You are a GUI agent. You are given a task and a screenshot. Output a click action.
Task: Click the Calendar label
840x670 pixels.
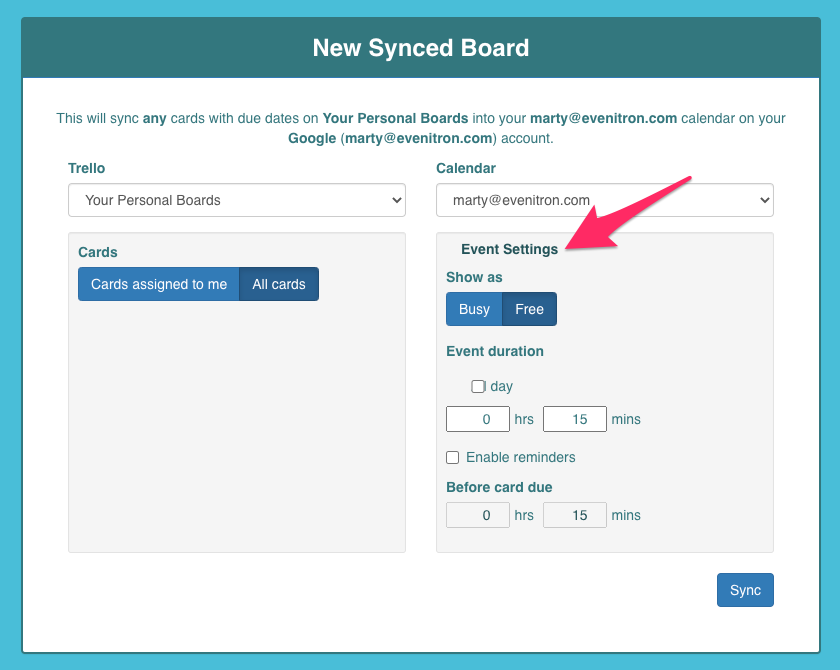[466, 168]
